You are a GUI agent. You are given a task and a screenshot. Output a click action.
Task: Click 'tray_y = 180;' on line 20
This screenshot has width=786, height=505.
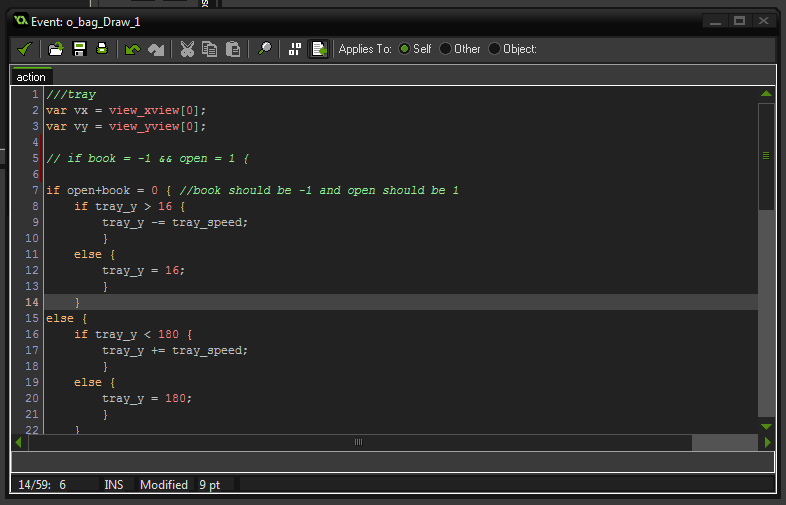point(147,398)
